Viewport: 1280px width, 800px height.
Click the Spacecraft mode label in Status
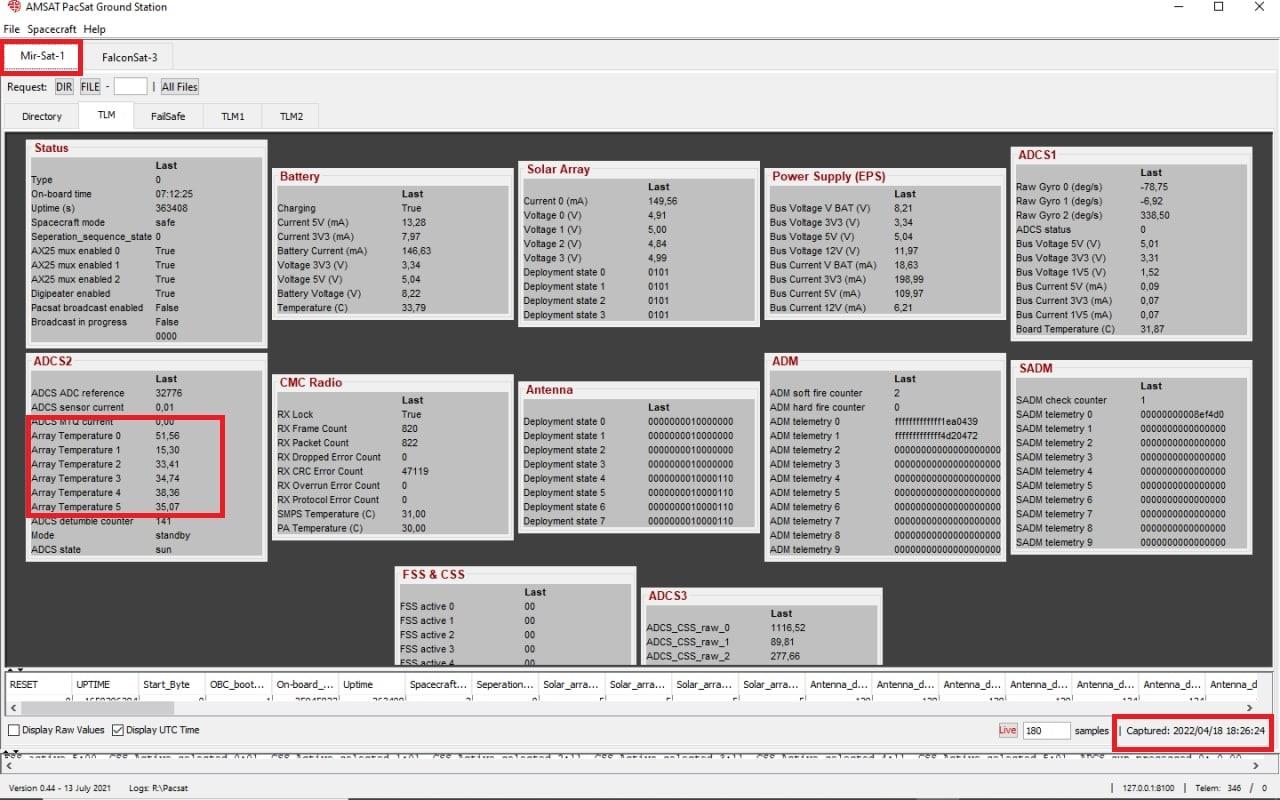68,222
